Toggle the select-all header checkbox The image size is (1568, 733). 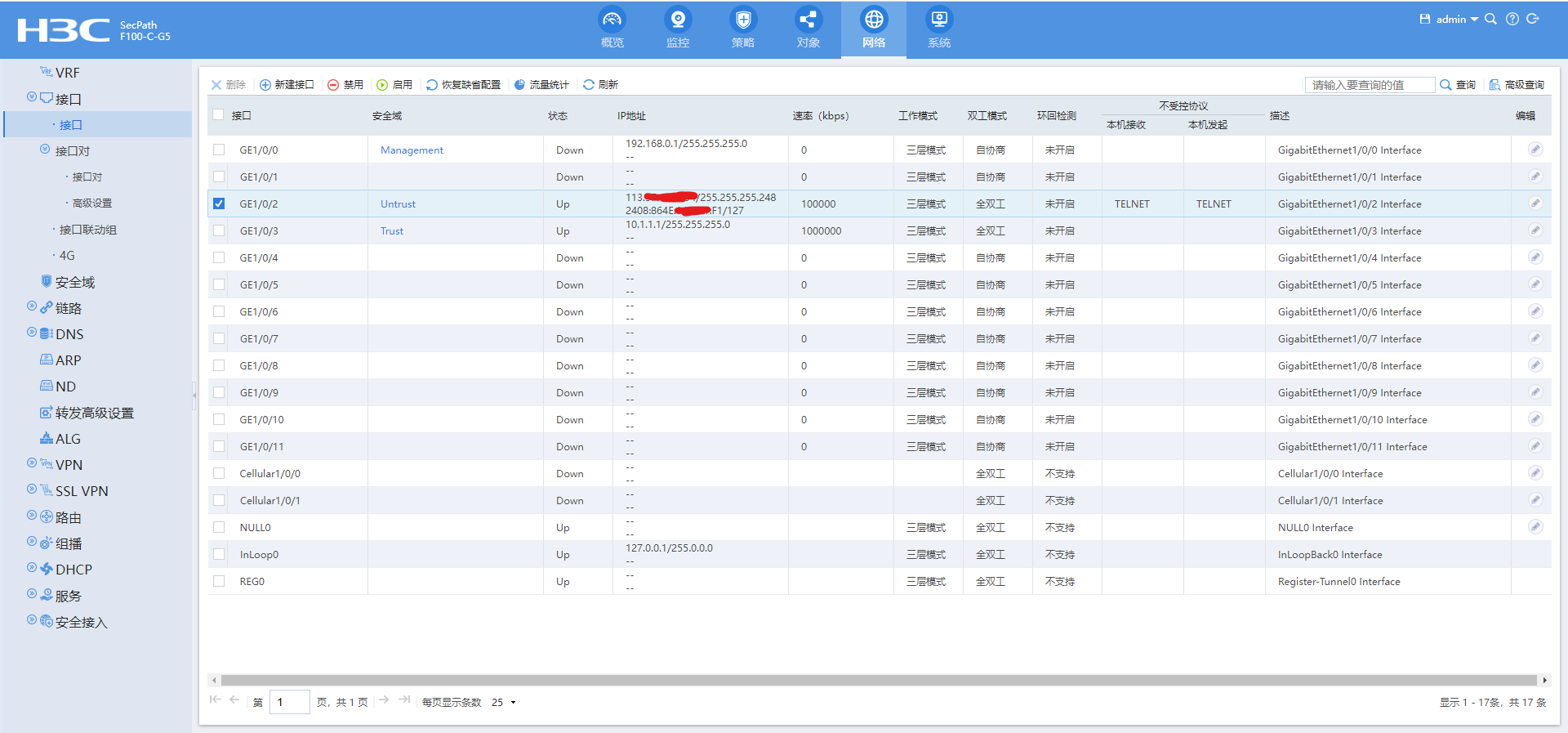point(218,115)
